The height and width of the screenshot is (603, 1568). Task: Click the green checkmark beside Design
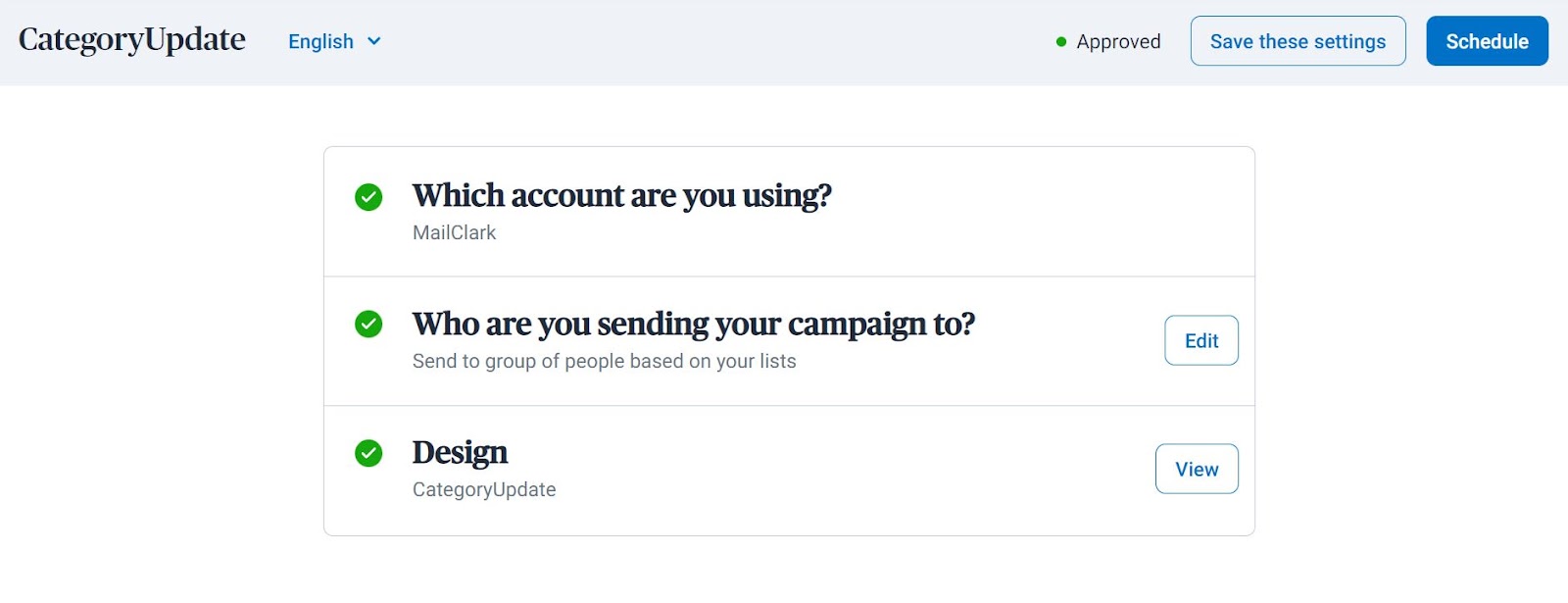click(368, 453)
